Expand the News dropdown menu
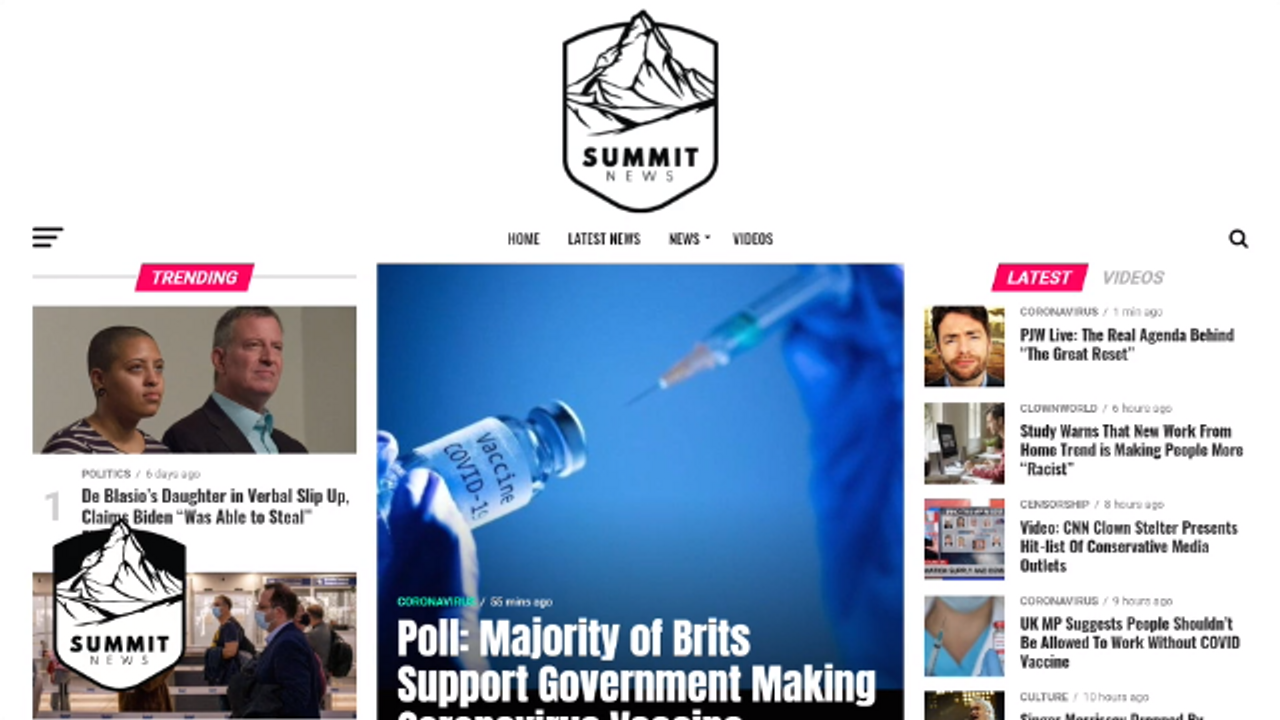Image resolution: width=1280 pixels, height=720 pixels. (x=688, y=239)
